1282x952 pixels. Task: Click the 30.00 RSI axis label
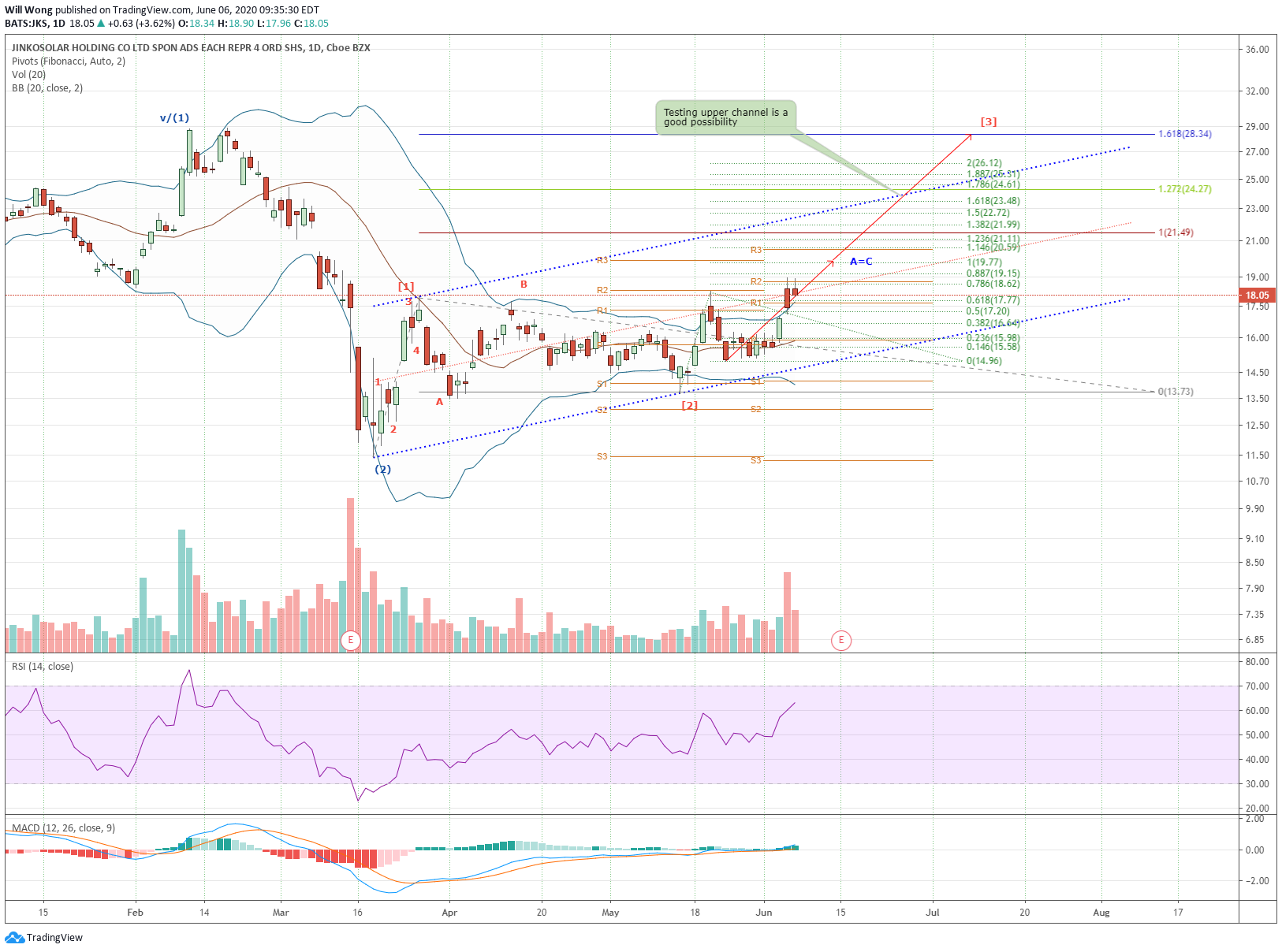point(1257,783)
